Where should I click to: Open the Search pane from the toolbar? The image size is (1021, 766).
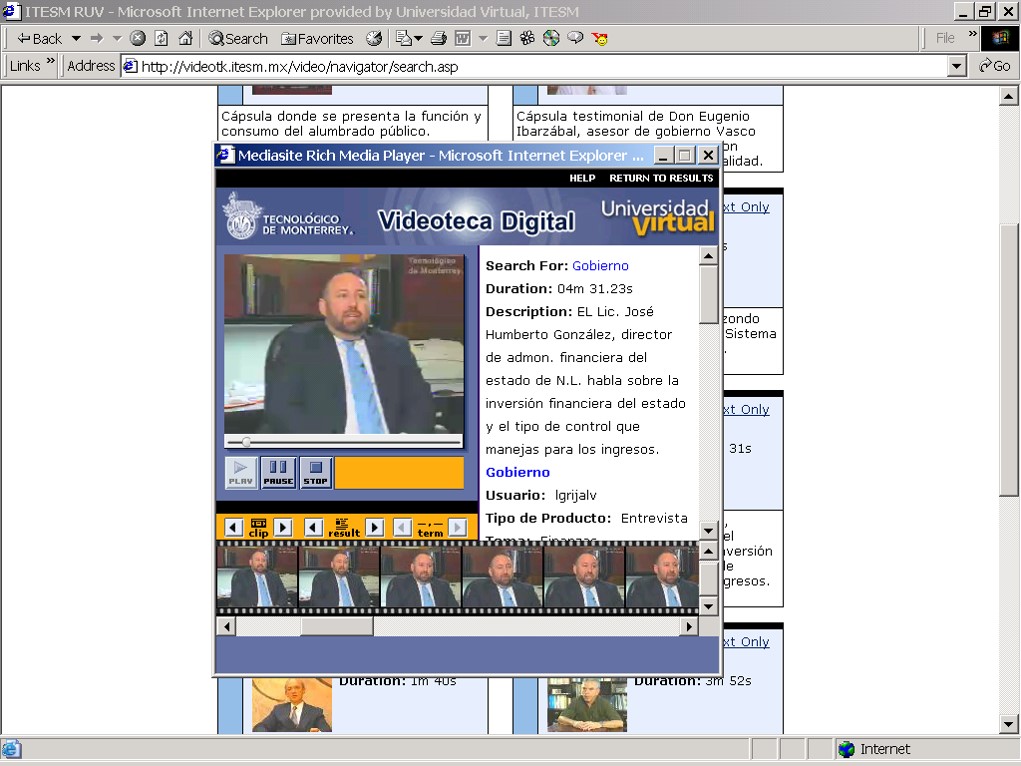pos(238,38)
